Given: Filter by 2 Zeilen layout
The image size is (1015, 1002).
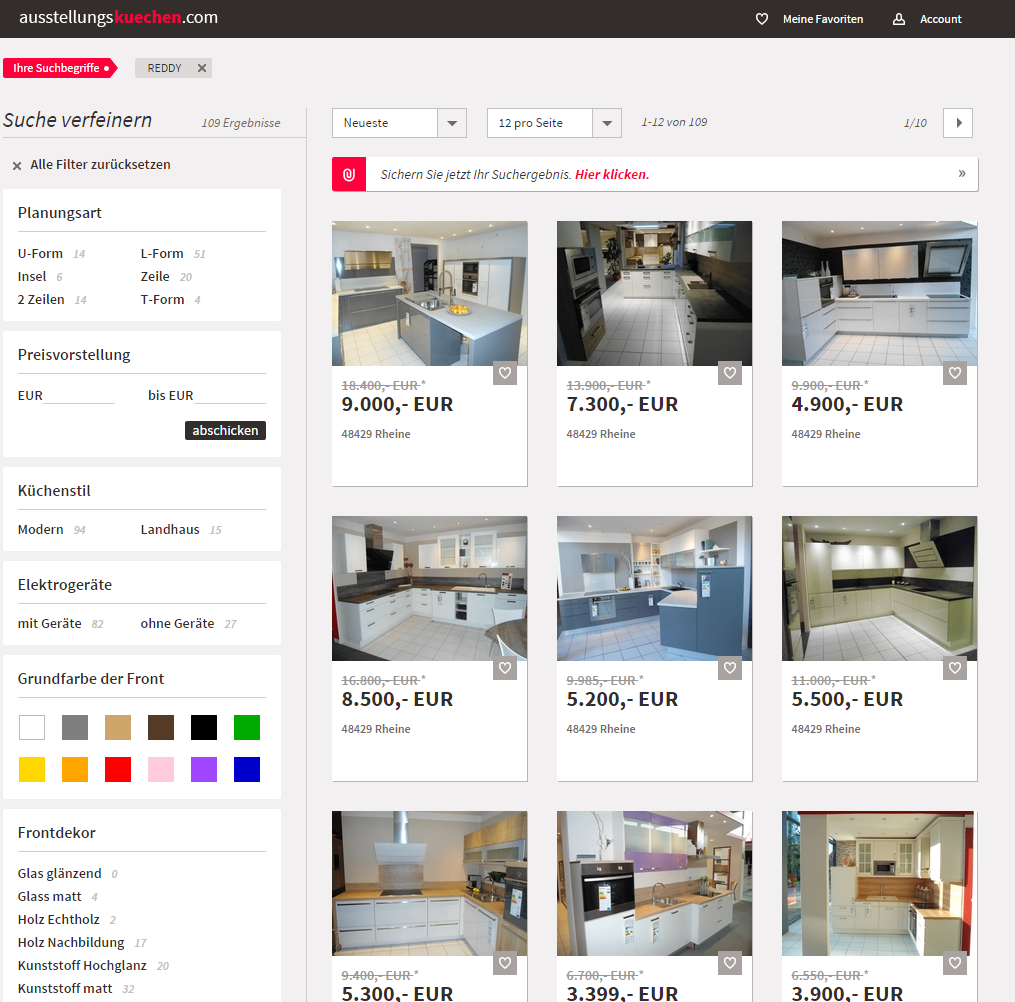Looking at the screenshot, I should coord(41,300).
